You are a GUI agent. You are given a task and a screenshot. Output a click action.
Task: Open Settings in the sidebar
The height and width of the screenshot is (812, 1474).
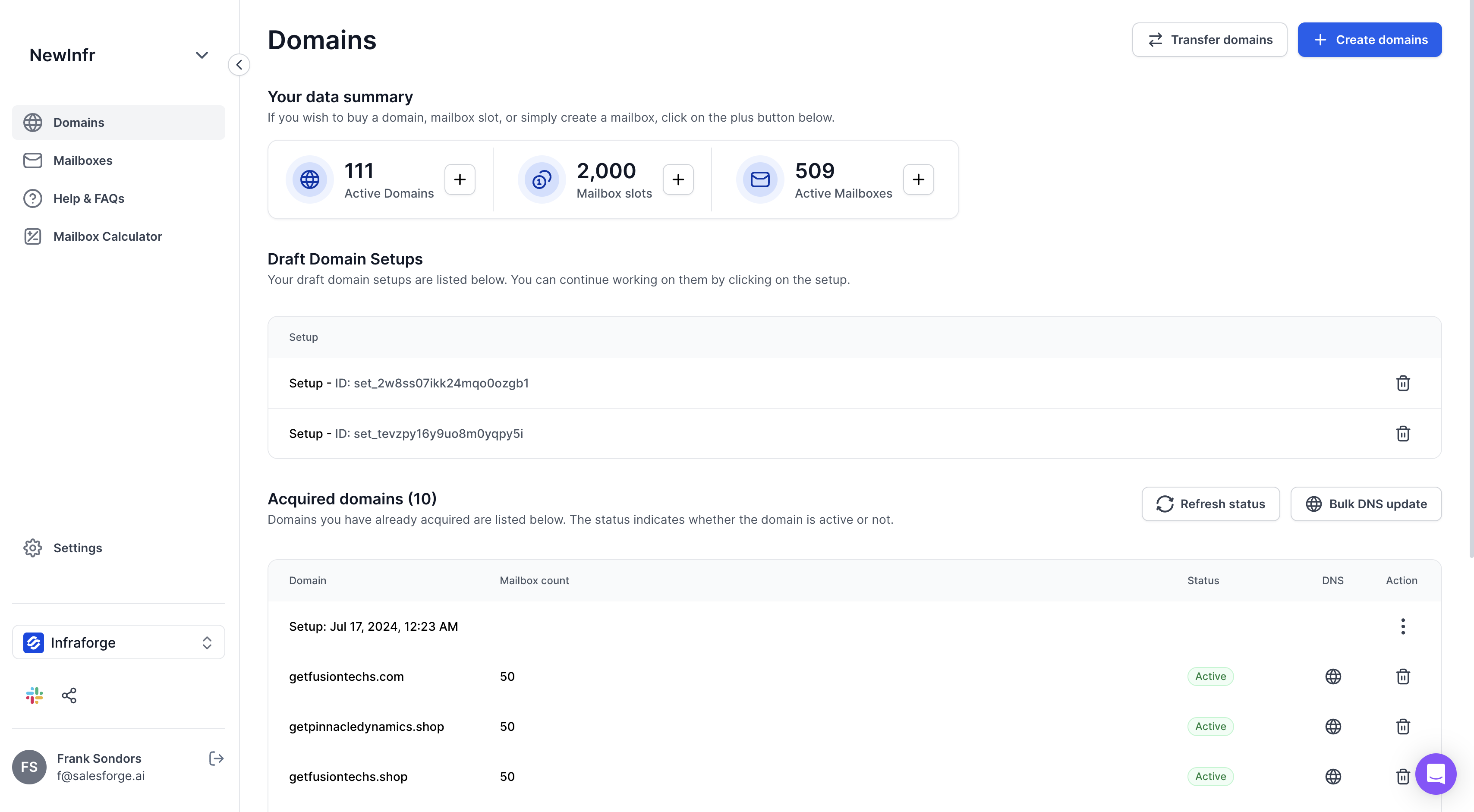tap(118, 548)
